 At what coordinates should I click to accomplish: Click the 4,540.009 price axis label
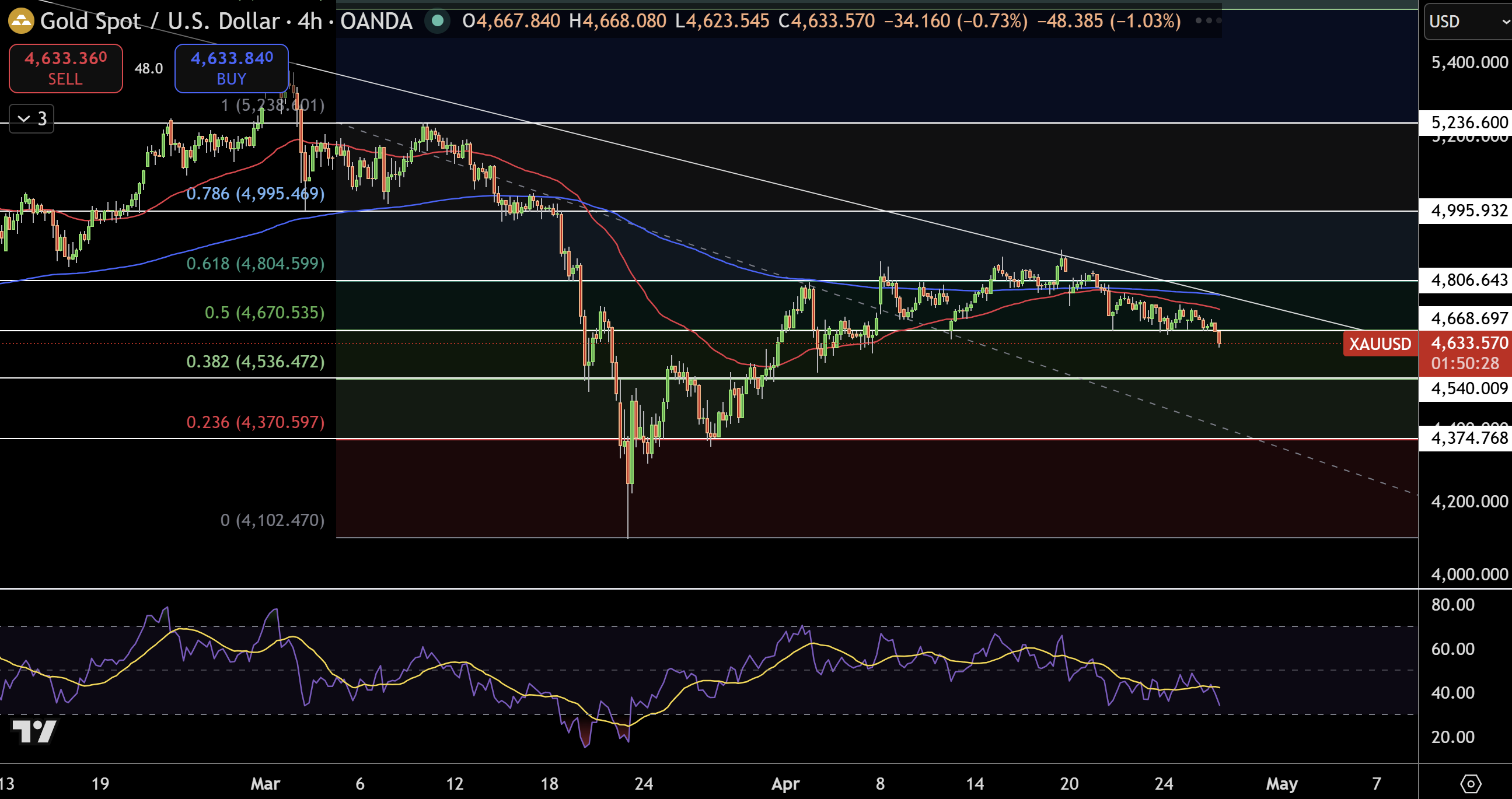click(1466, 388)
